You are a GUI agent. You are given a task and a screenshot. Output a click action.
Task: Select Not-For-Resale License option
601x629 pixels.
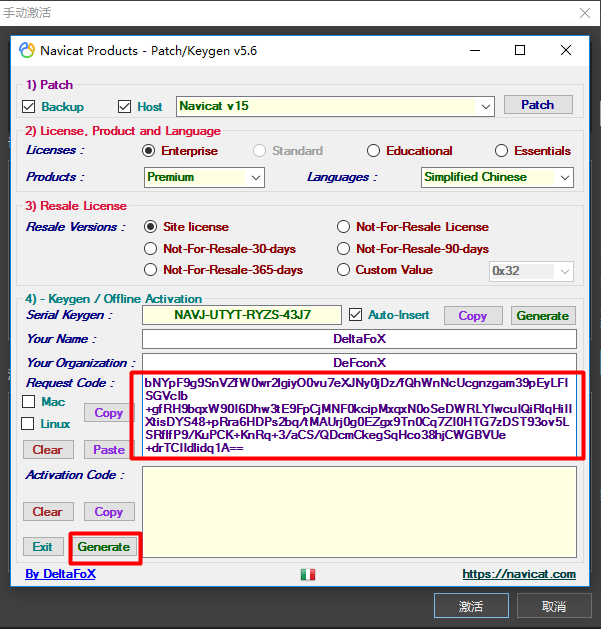click(343, 227)
